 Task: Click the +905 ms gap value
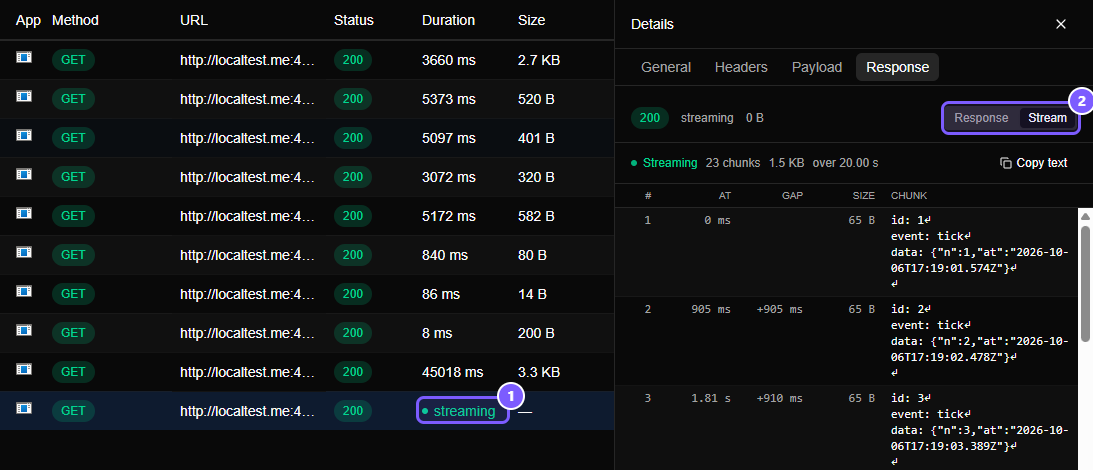coord(779,309)
